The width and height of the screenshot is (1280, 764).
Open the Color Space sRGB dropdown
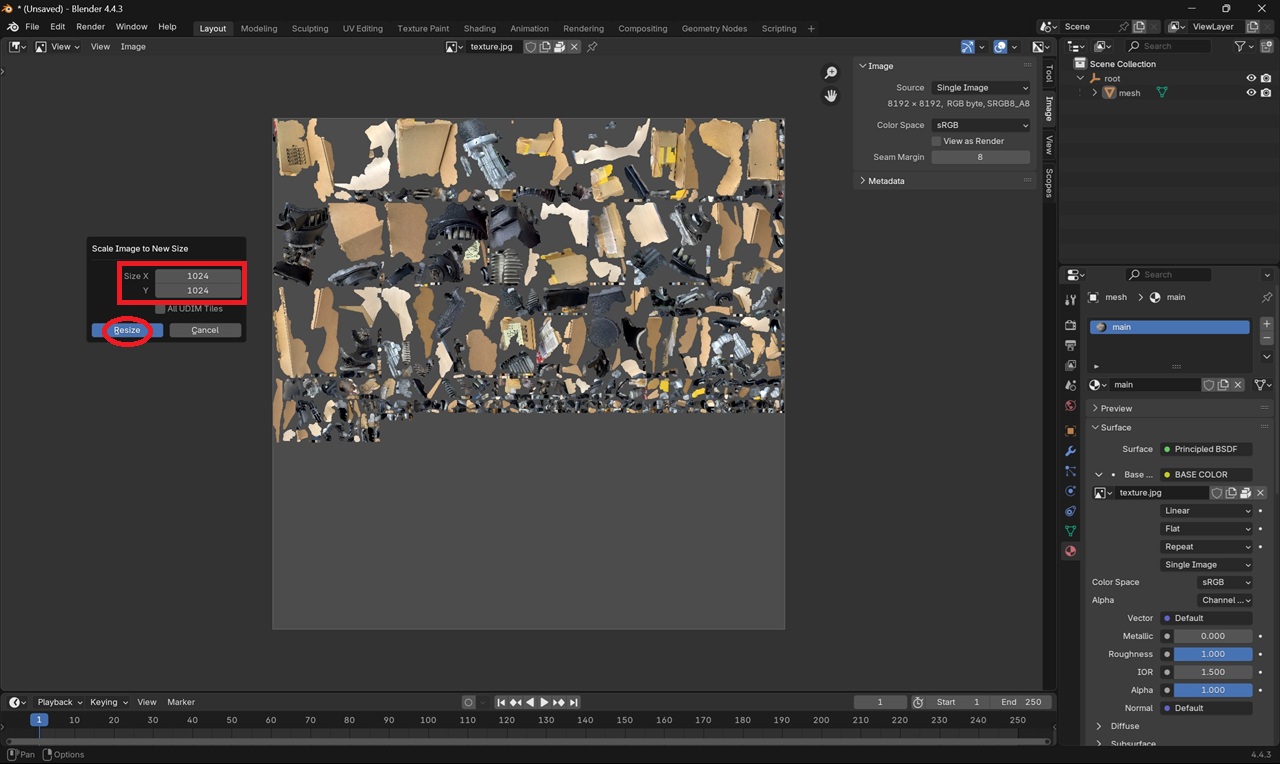point(980,125)
